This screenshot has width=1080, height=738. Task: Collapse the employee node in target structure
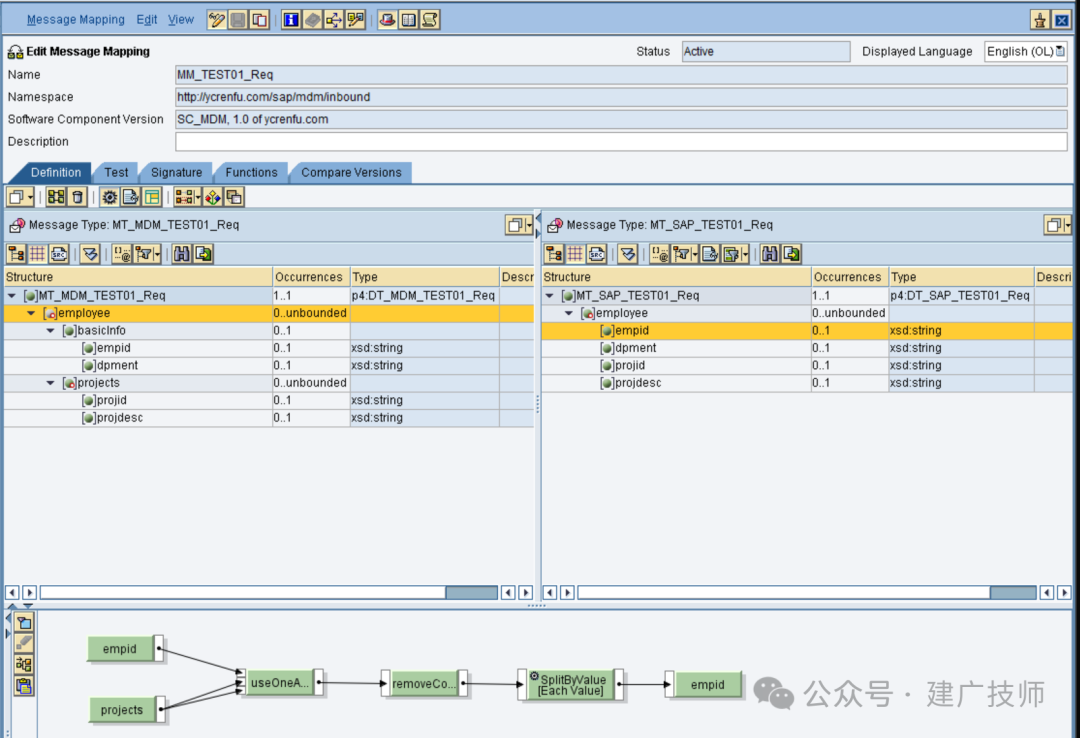pos(569,313)
